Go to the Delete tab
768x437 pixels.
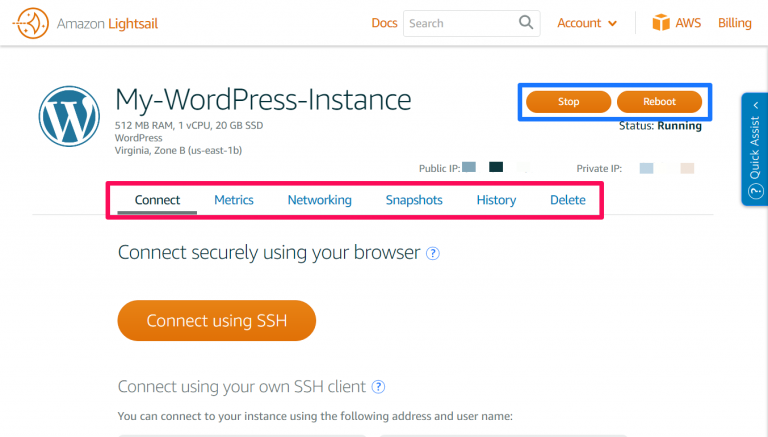[x=568, y=200]
